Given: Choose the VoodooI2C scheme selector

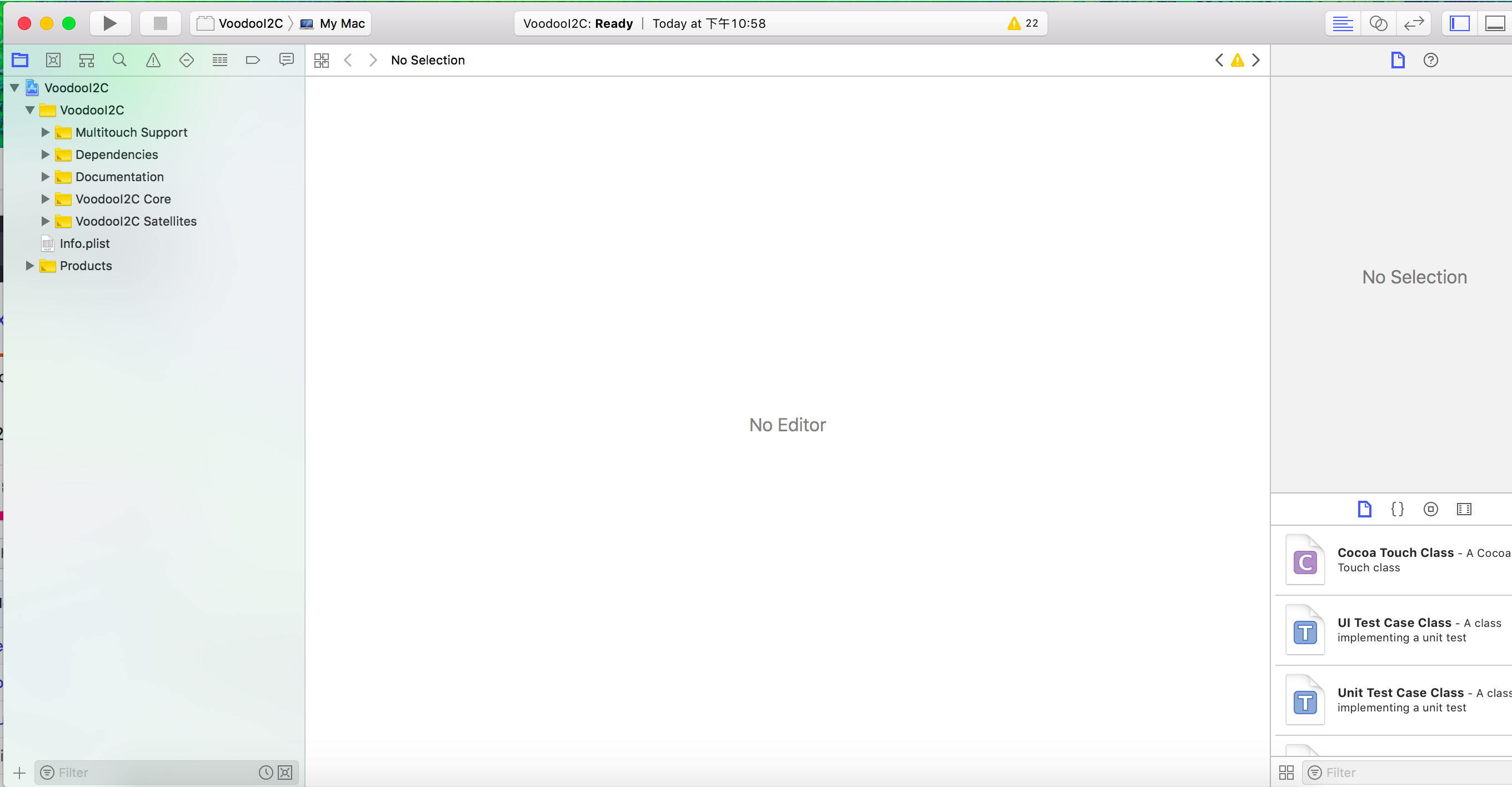Looking at the screenshot, I should tap(239, 23).
